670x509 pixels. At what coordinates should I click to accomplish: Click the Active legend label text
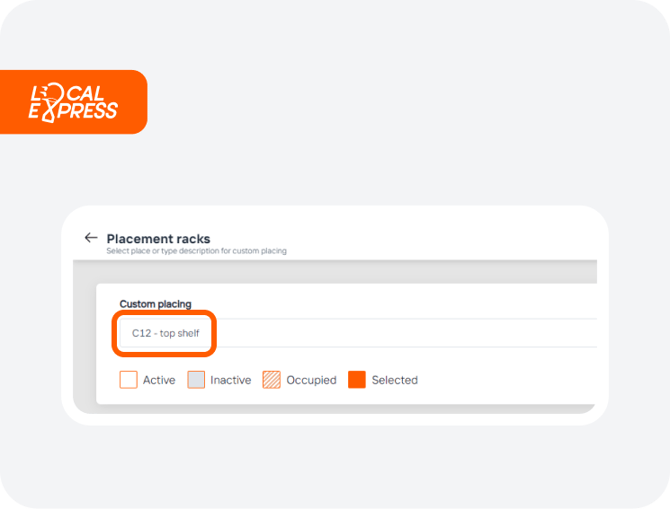(159, 380)
